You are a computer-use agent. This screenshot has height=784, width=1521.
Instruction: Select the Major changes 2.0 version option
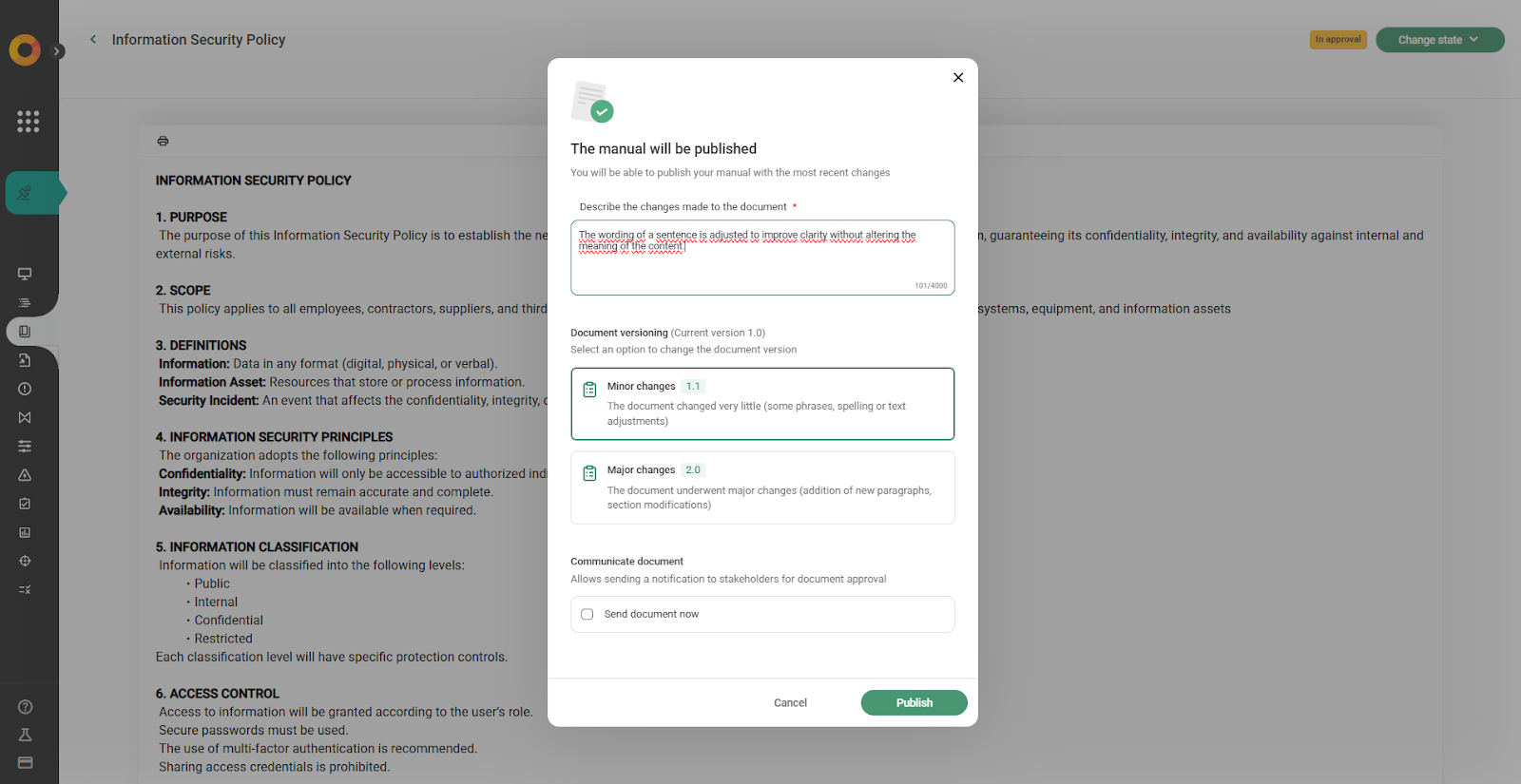762,488
